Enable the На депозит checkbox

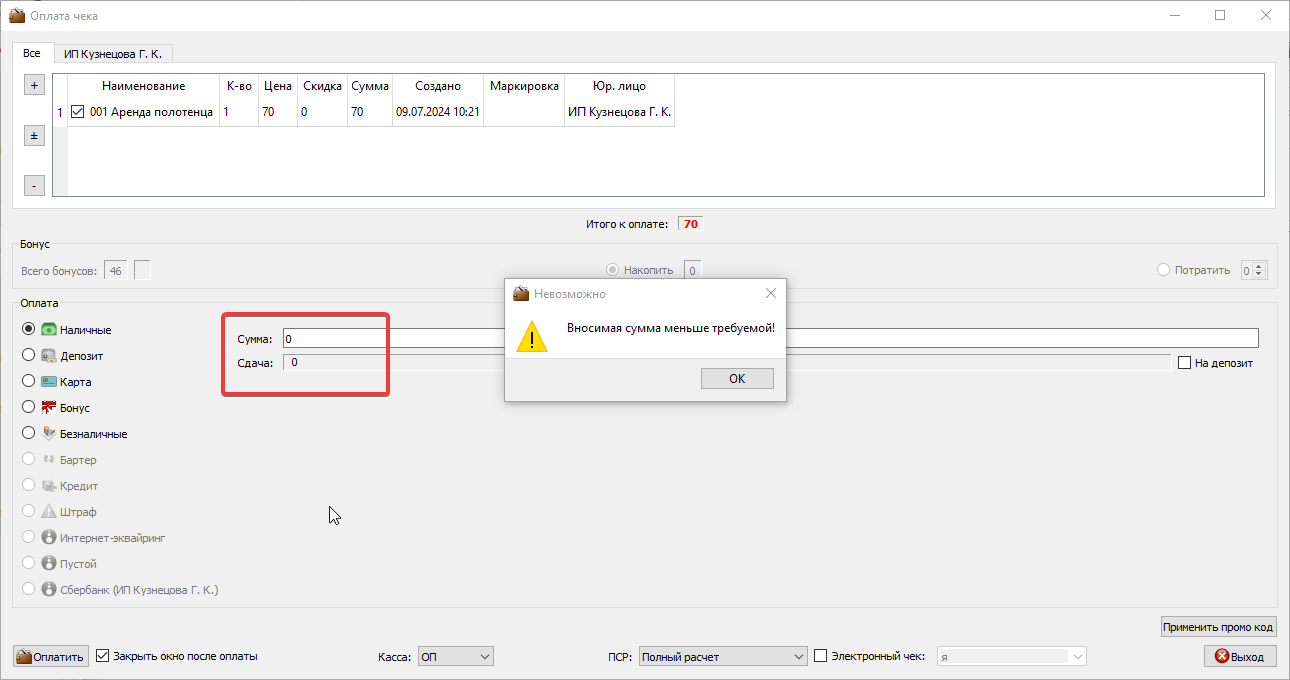pyautogui.click(x=1185, y=363)
